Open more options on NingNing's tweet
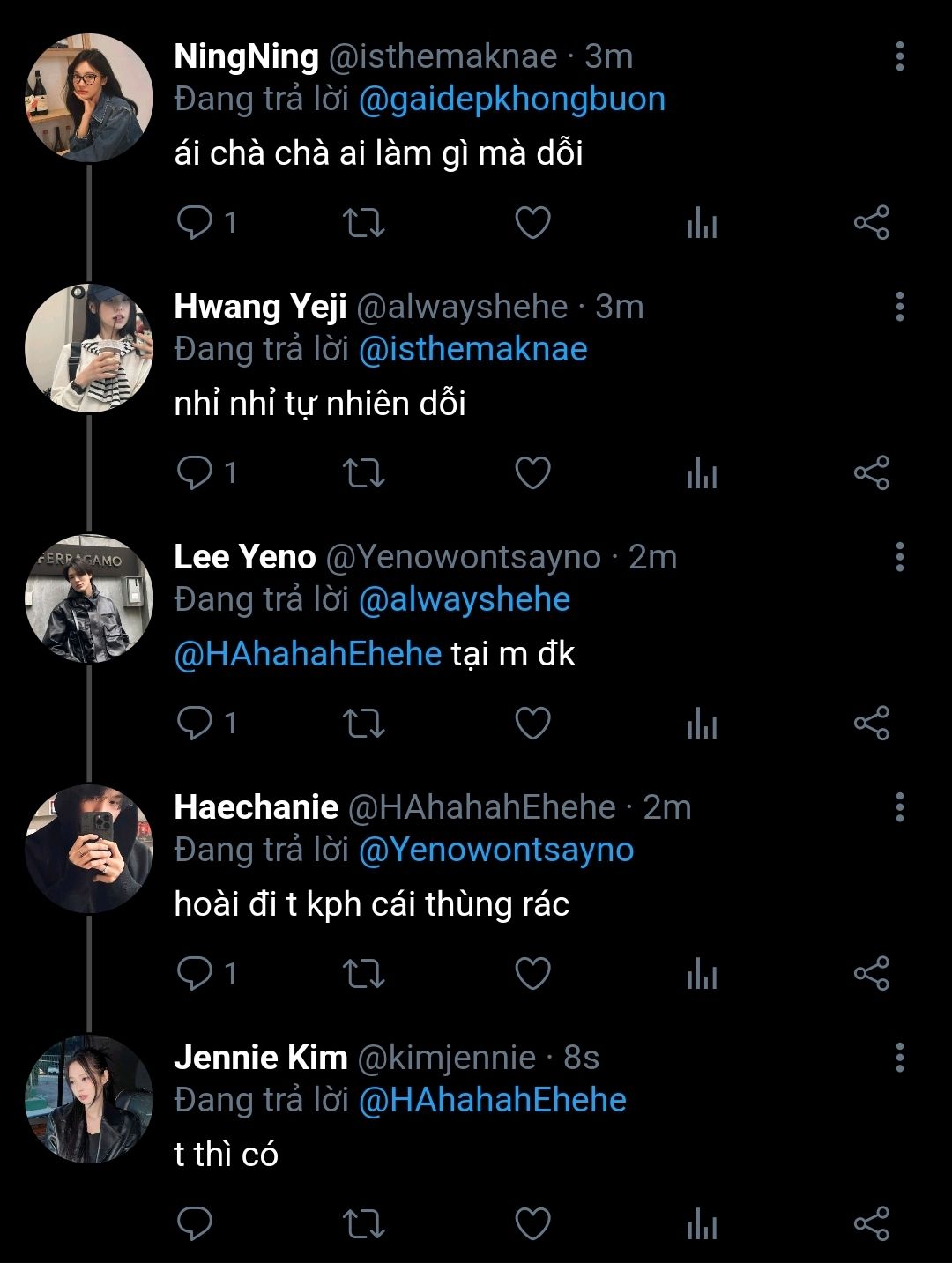This screenshot has height=1263, width=952. tap(899, 56)
